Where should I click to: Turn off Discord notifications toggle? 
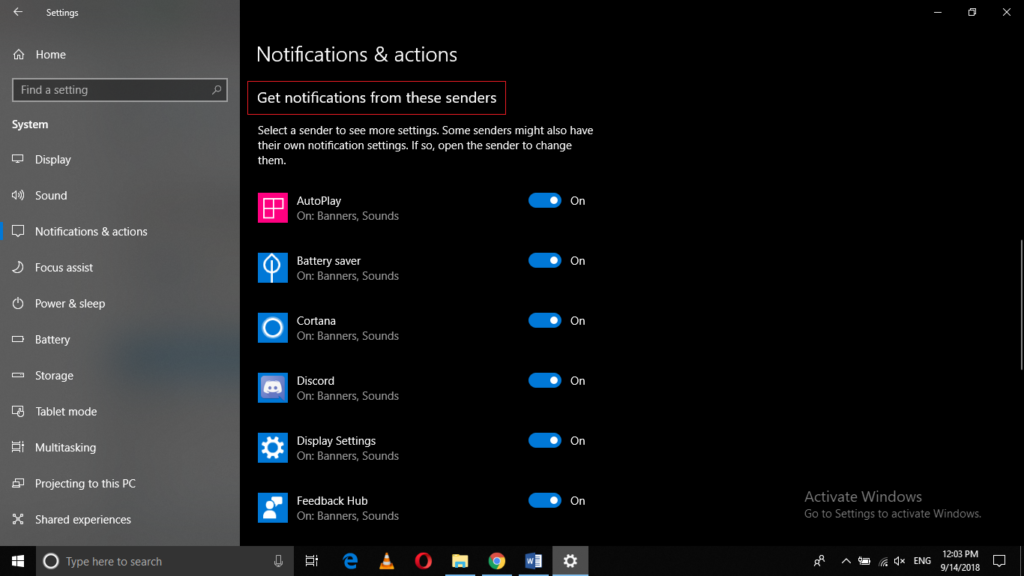click(x=545, y=381)
